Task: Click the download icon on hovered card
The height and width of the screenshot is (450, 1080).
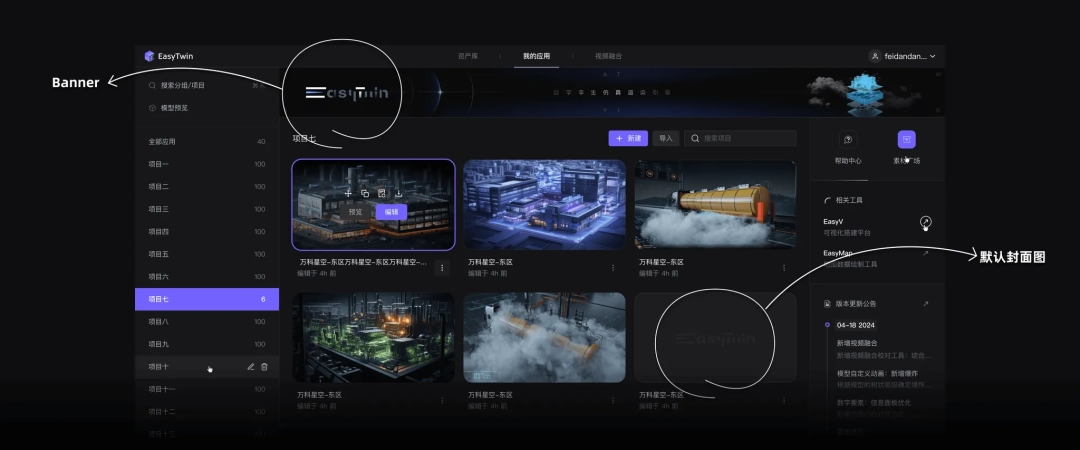Action: click(x=399, y=194)
